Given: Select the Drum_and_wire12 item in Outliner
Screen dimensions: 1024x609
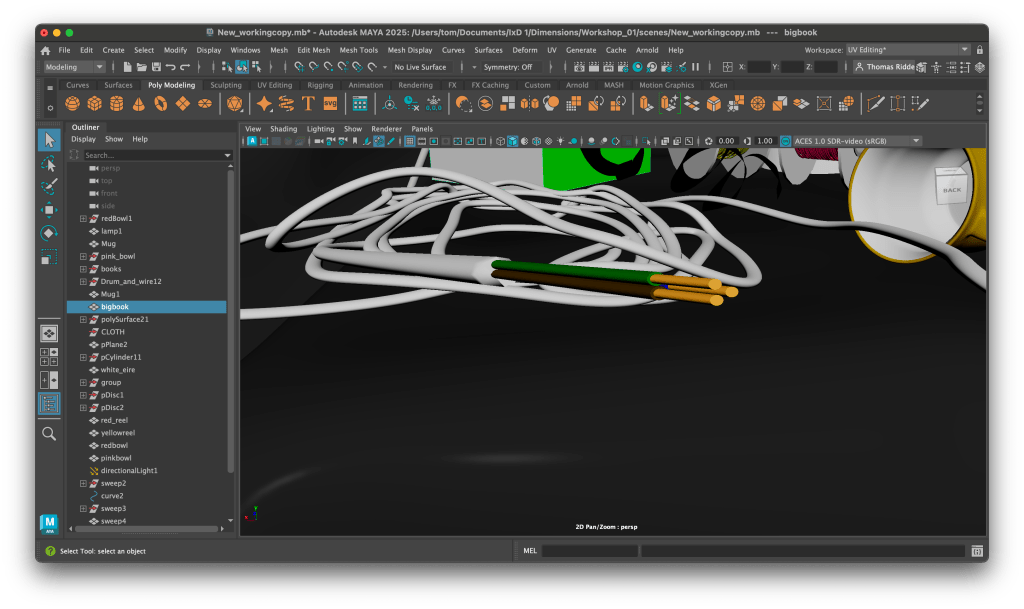Looking at the screenshot, I should point(131,282).
